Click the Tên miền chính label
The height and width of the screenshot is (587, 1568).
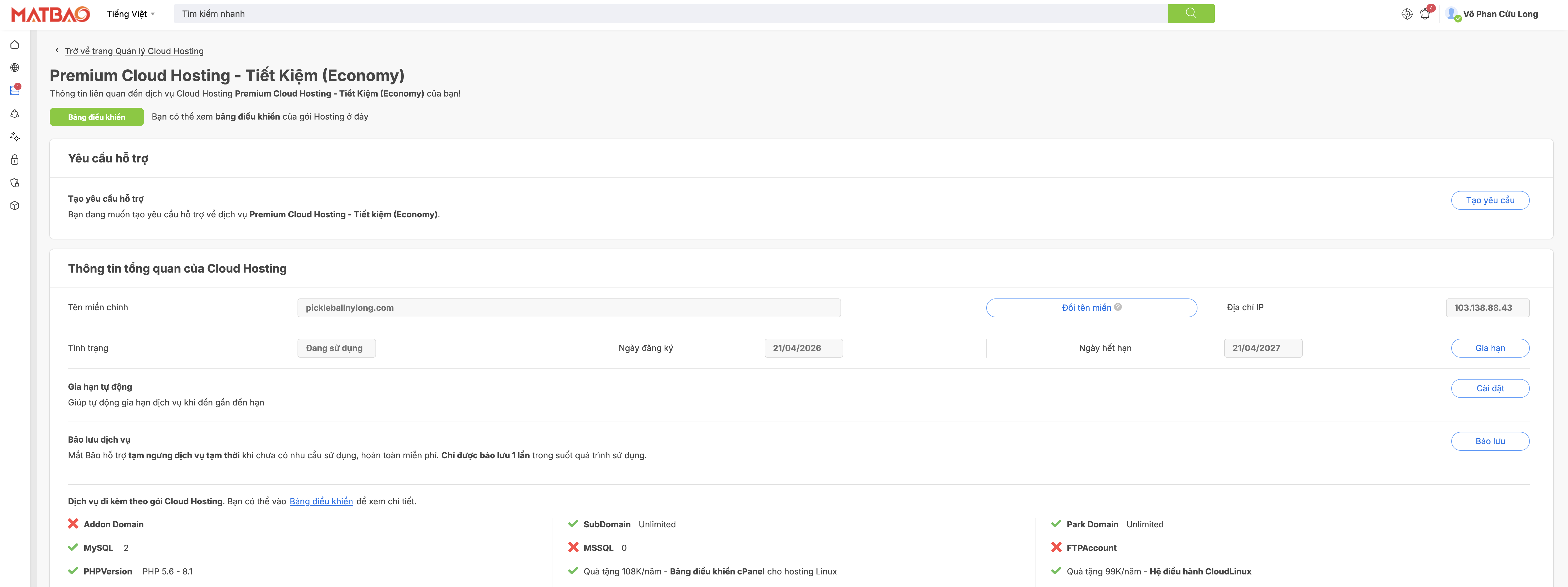click(x=98, y=307)
